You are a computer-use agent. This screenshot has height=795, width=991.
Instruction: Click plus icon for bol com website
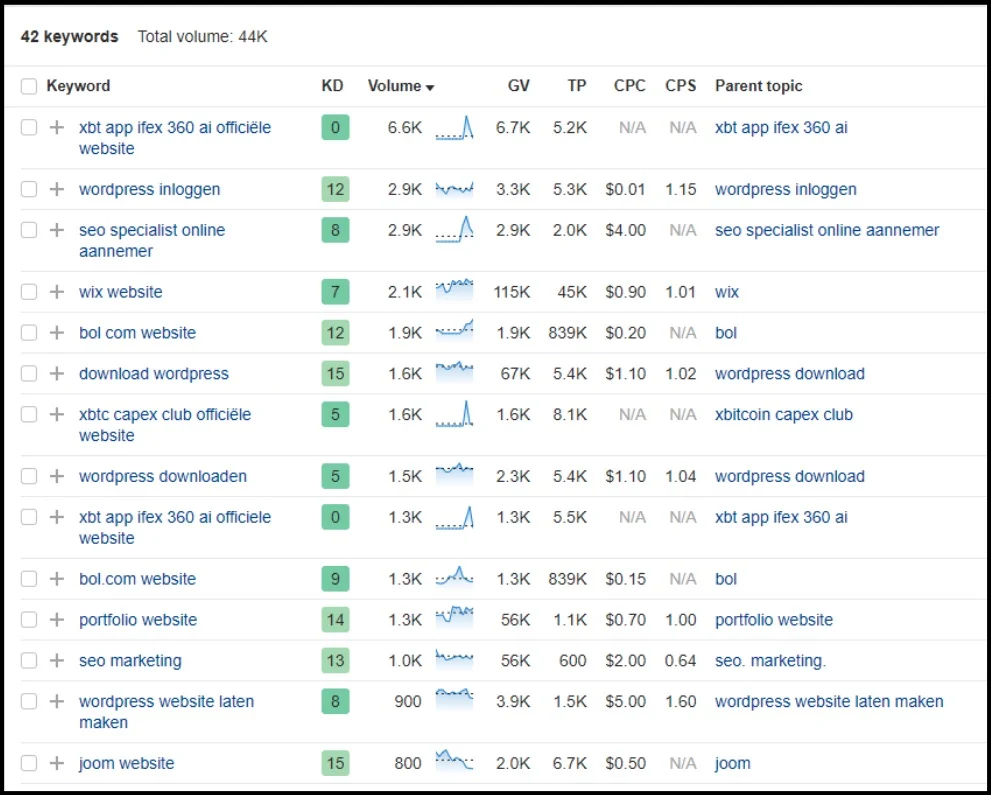point(57,332)
